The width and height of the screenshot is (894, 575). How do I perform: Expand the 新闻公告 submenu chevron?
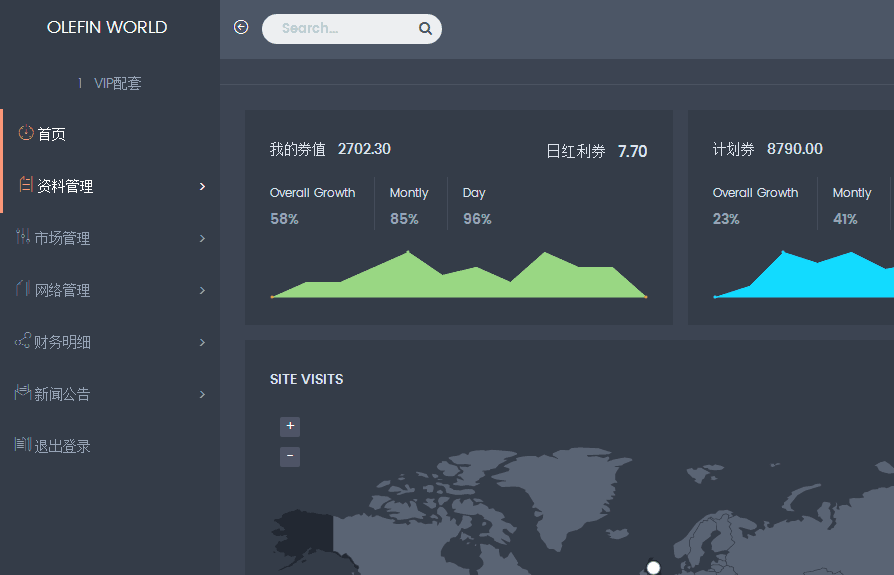point(202,394)
